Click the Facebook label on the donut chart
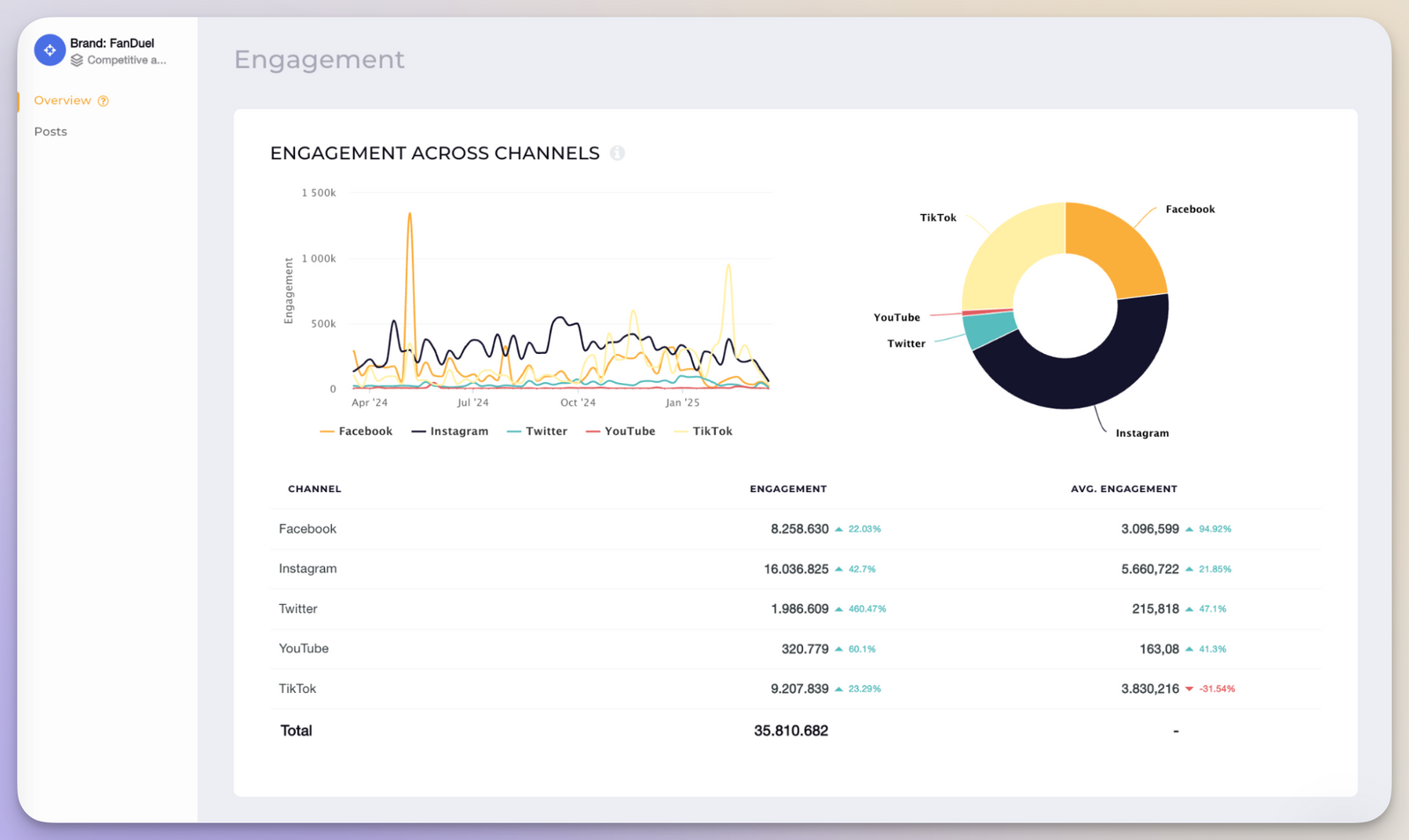 [x=1190, y=209]
